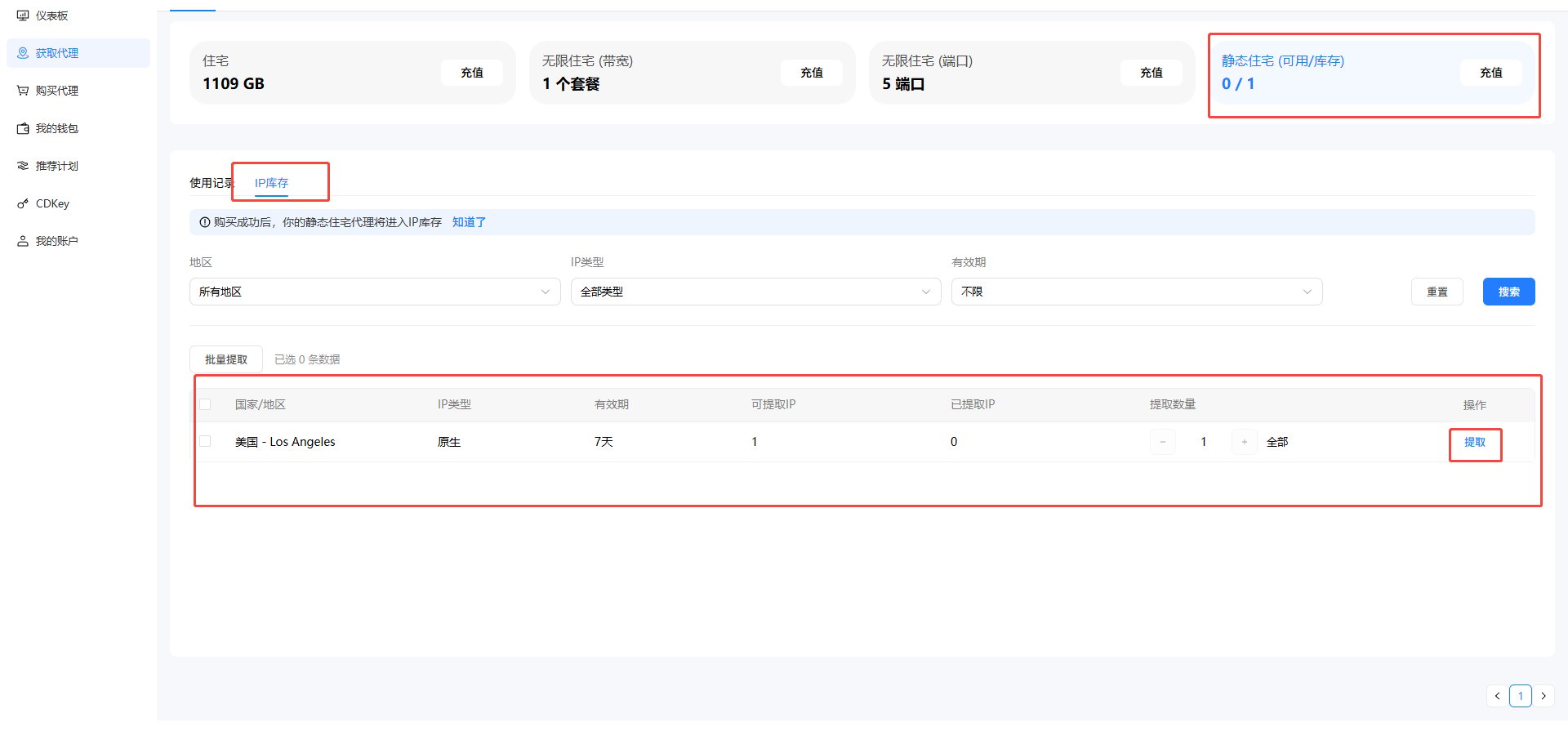Click the 获取代理 sidebar icon
The width and height of the screenshot is (1568, 740).
(x=23, y=53)
